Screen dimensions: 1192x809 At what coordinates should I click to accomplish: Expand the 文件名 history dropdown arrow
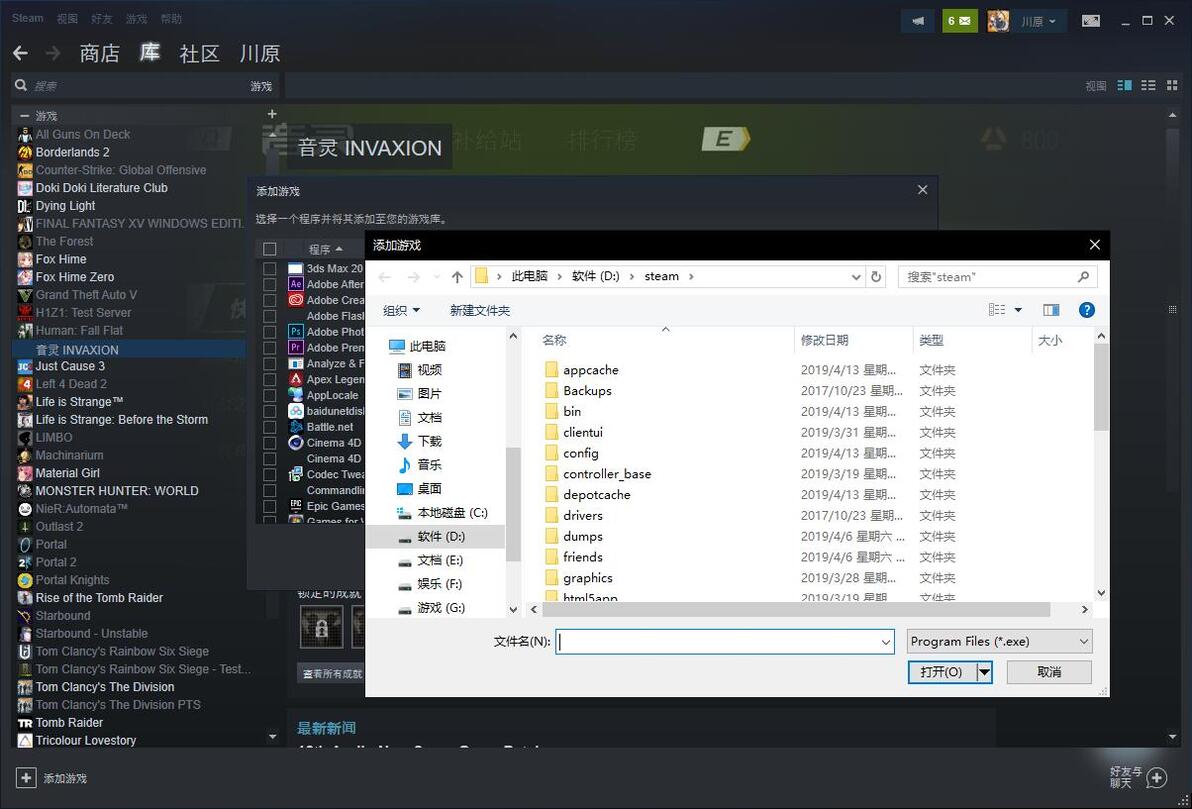click(886, 642)
